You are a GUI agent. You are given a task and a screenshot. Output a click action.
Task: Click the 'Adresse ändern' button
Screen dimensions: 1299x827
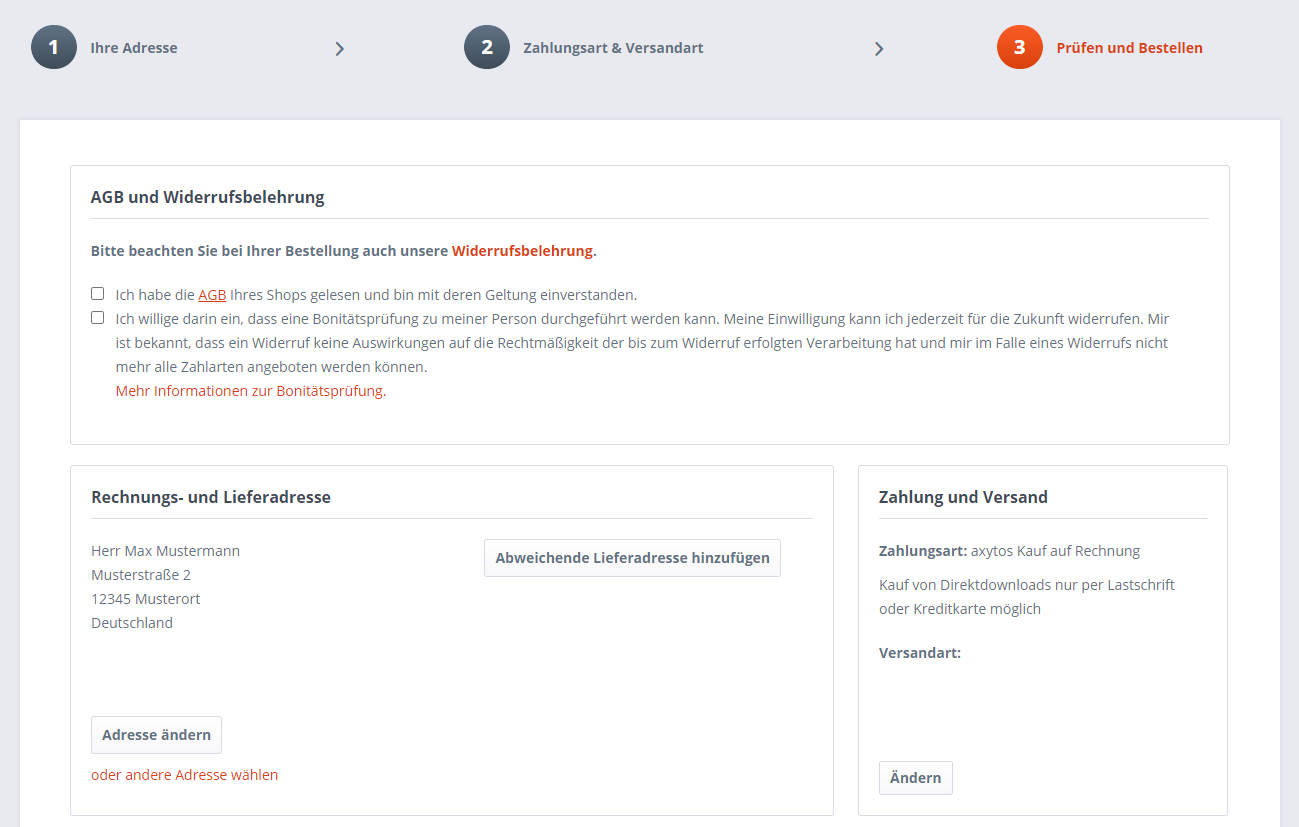pos(156,735)
